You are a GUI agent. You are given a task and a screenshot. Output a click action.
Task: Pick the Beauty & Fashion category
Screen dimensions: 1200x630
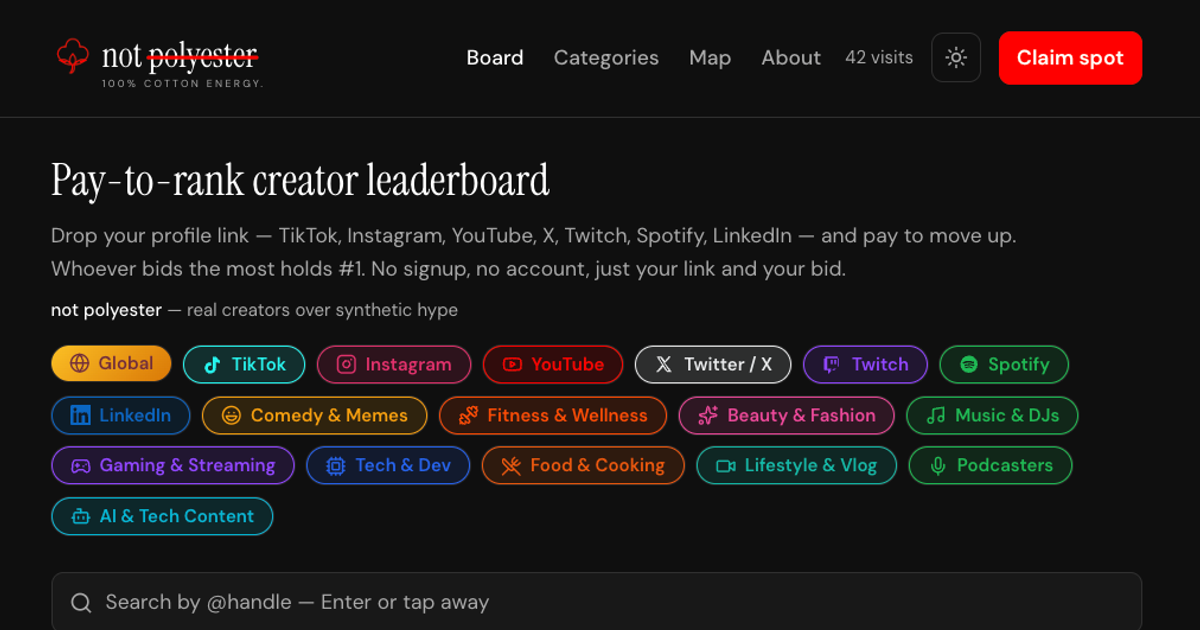[x=787, y=415]
